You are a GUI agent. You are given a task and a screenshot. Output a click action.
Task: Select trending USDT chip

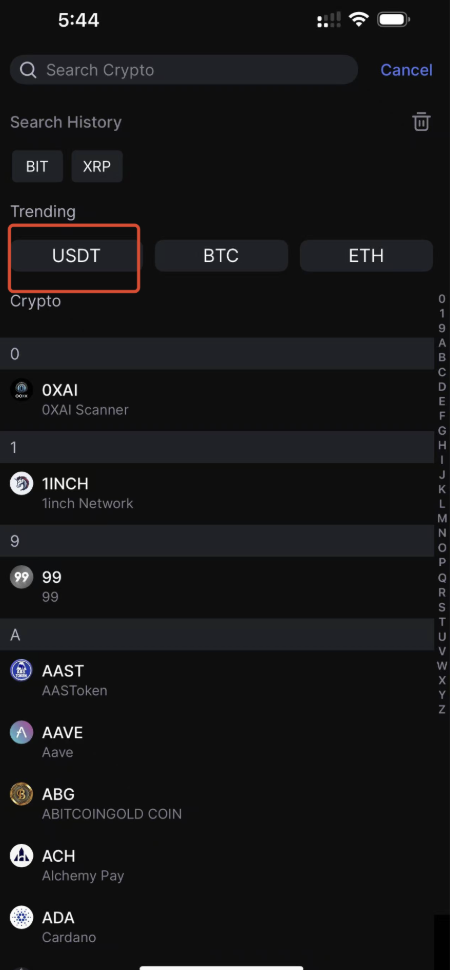click(76, 255)
